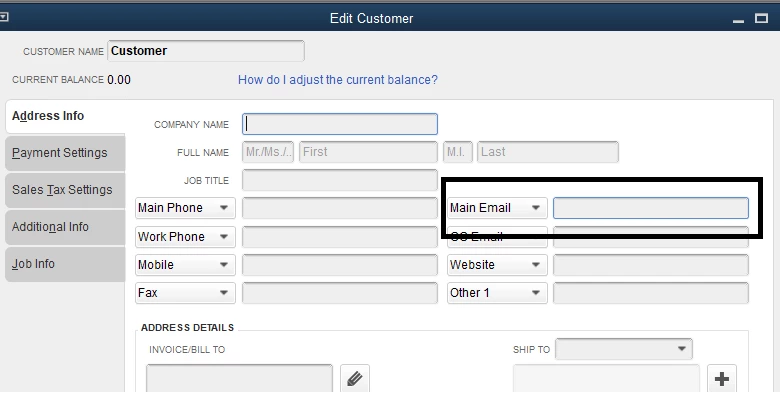The width and height of the screenshot is (780, 393).
Task: Open the Mobile type dropdown
Action: (x=185, y=265)
